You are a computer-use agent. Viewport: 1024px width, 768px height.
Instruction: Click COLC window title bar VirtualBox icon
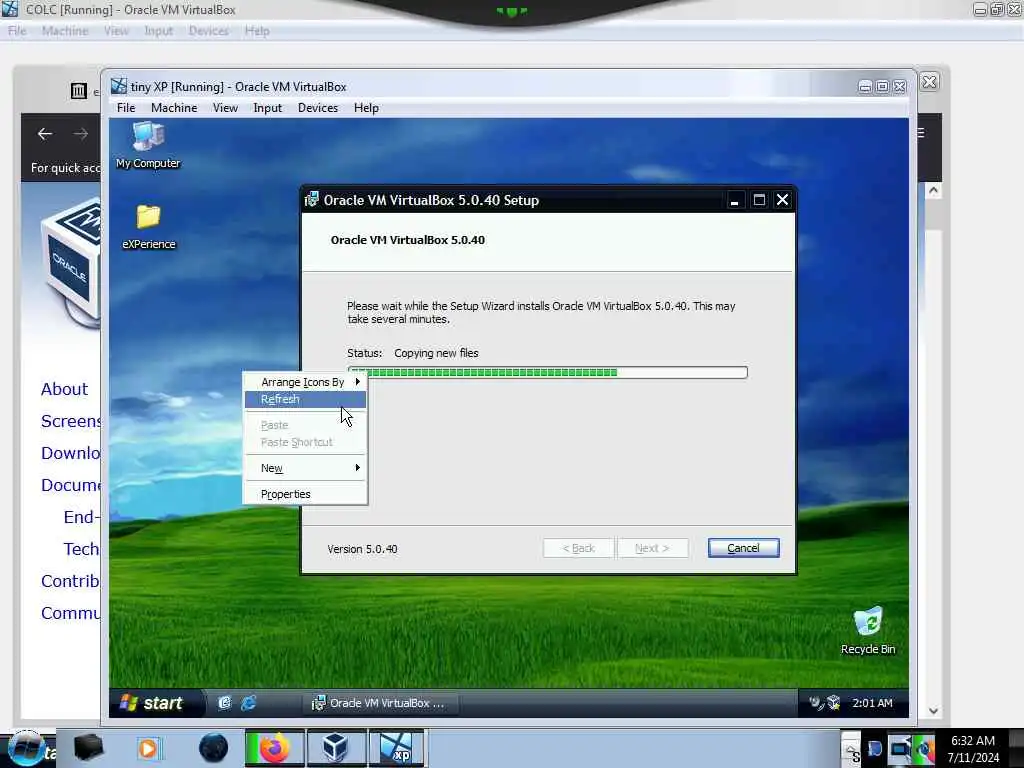10,9
